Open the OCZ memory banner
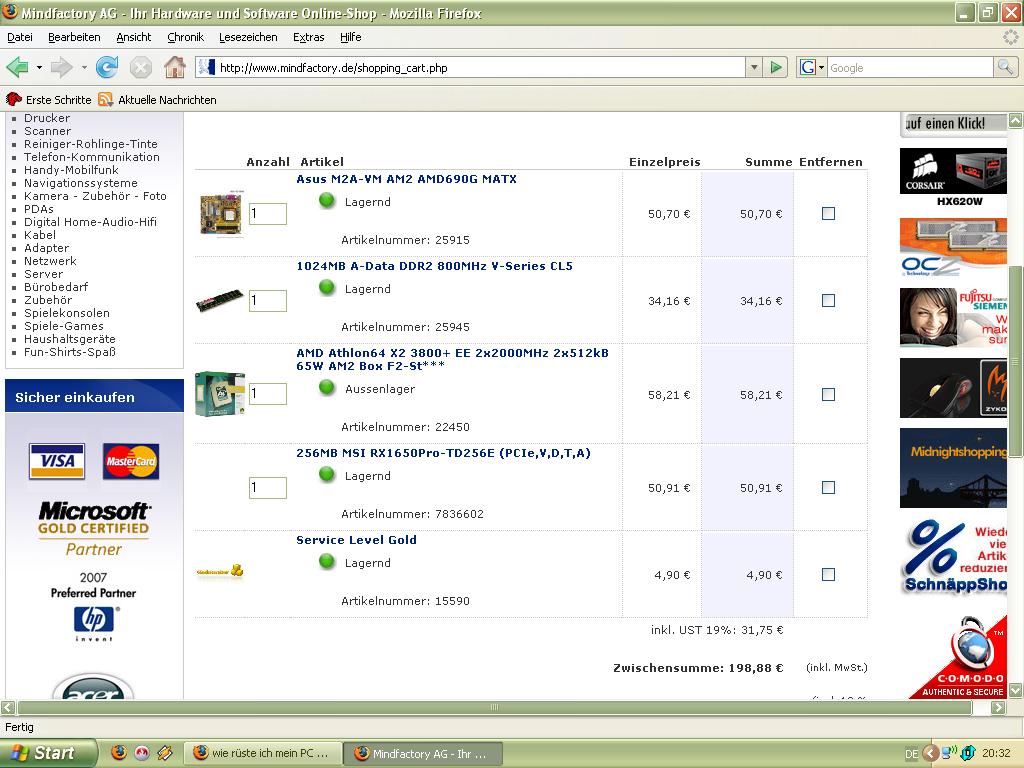The width and height of the screenshot is (1024, 768). point(953,248)
